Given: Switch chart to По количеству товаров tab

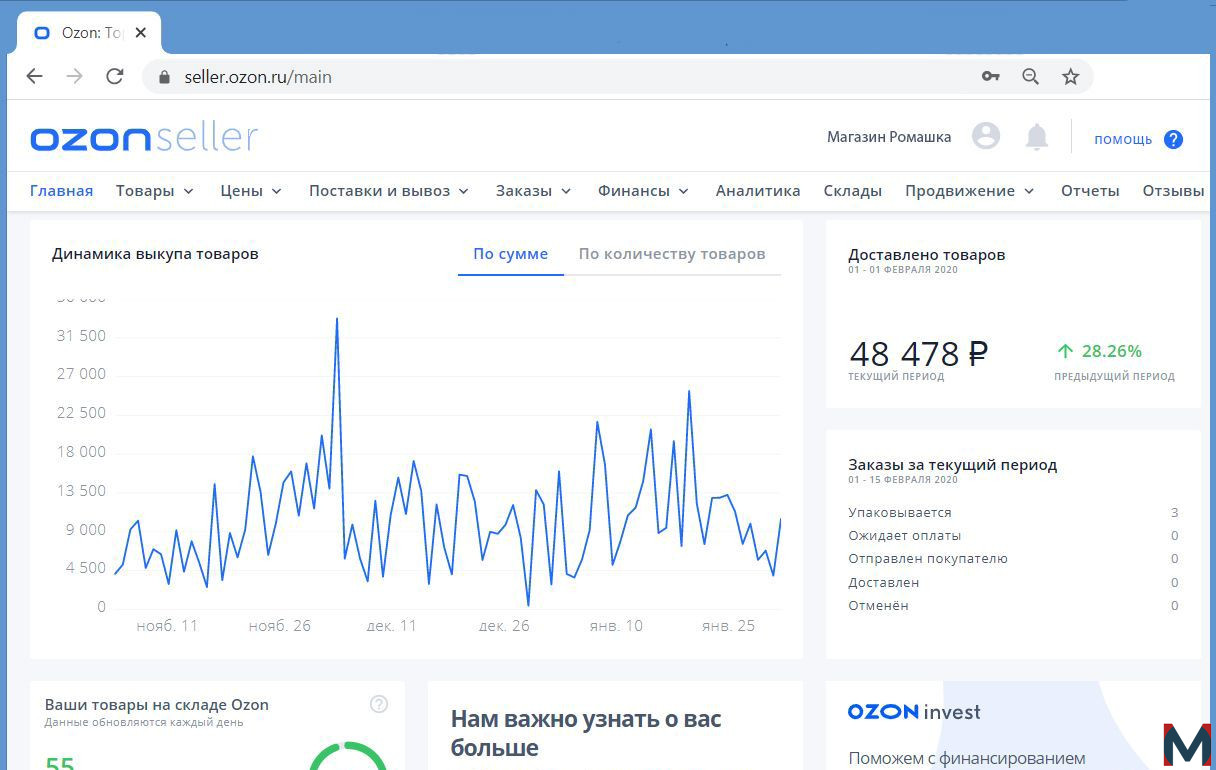Looking at the screenshot, I should click(672, 254).
